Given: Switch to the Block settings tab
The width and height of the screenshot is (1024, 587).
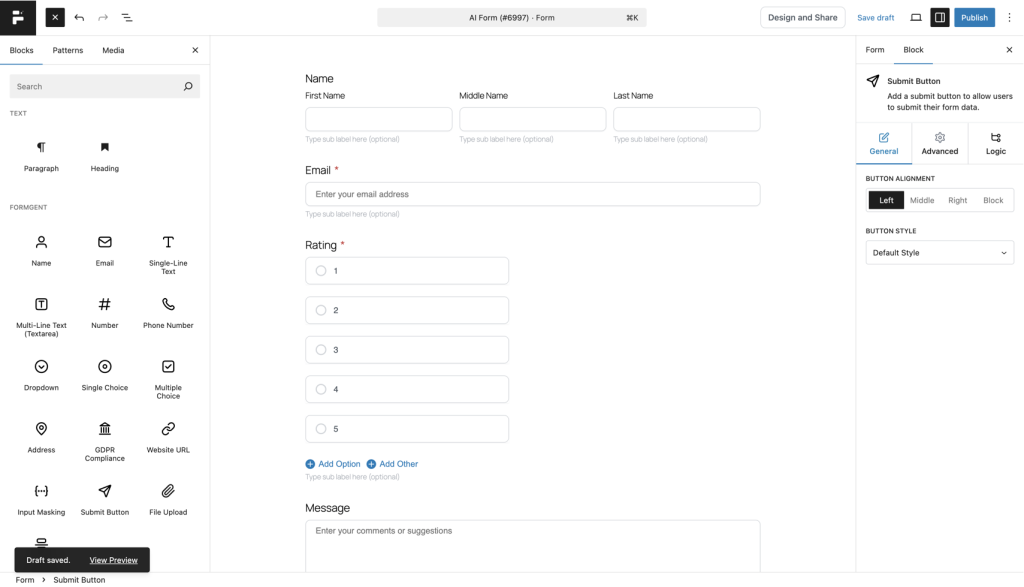Looking at the screenshot, I should point(913,50).
